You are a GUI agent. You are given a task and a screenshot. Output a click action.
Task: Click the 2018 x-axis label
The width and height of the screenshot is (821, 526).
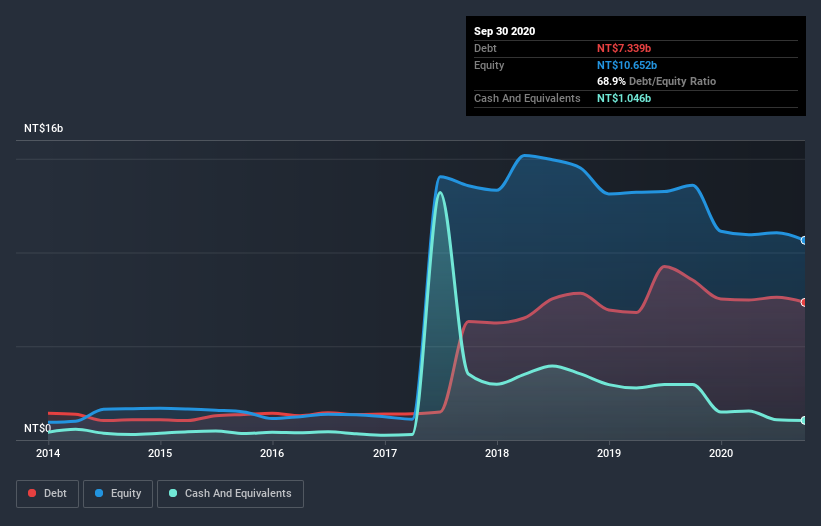point(497,453)
